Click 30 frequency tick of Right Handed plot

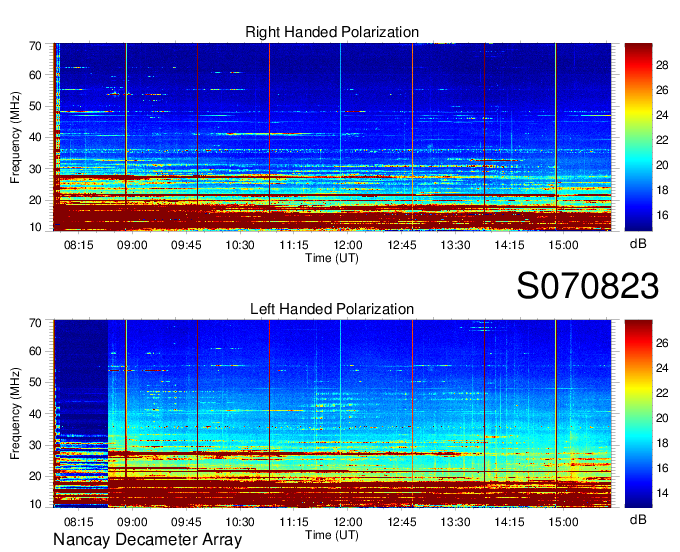click(35, 169)
